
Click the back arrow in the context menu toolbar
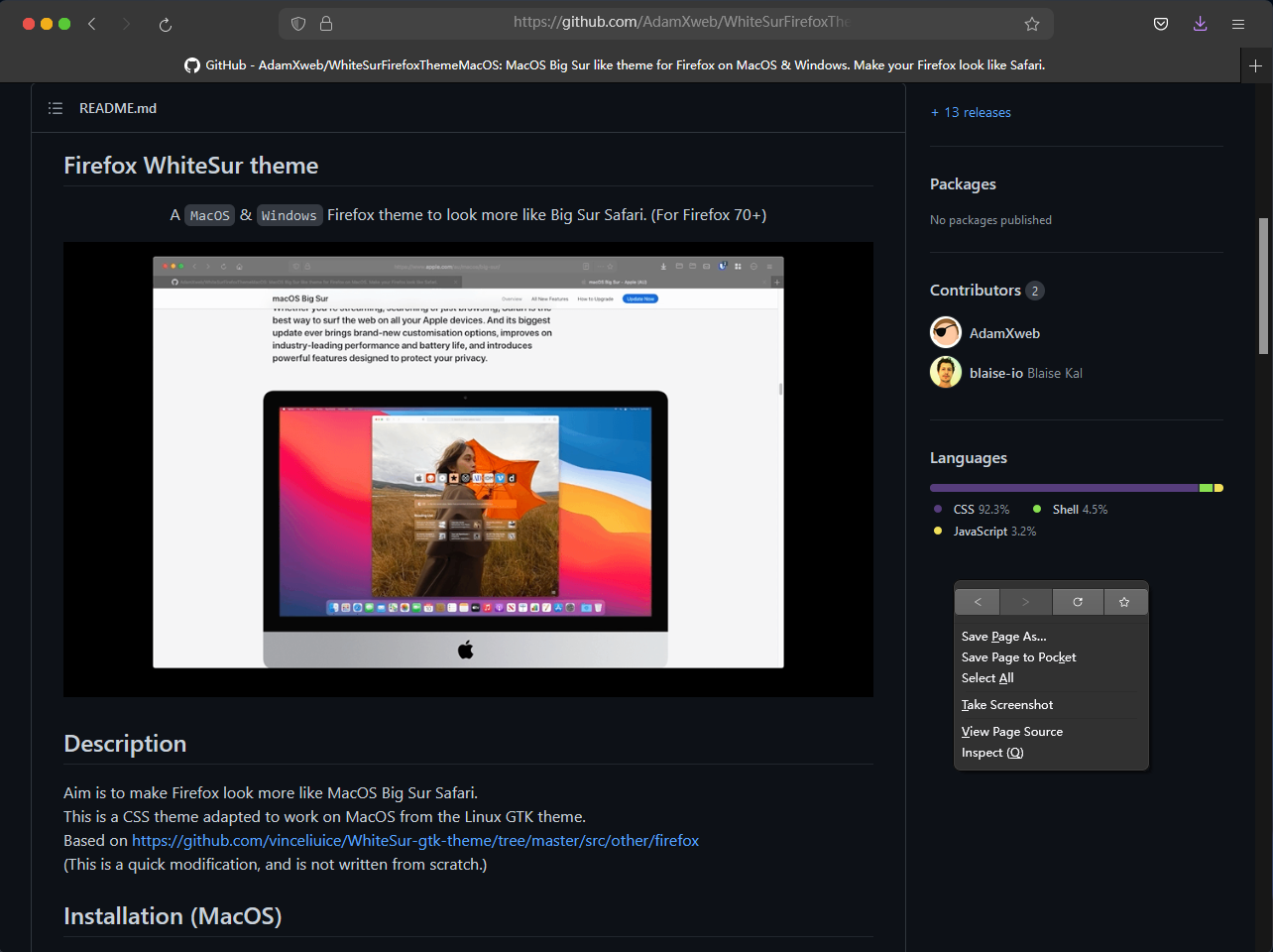click(977, 601)
